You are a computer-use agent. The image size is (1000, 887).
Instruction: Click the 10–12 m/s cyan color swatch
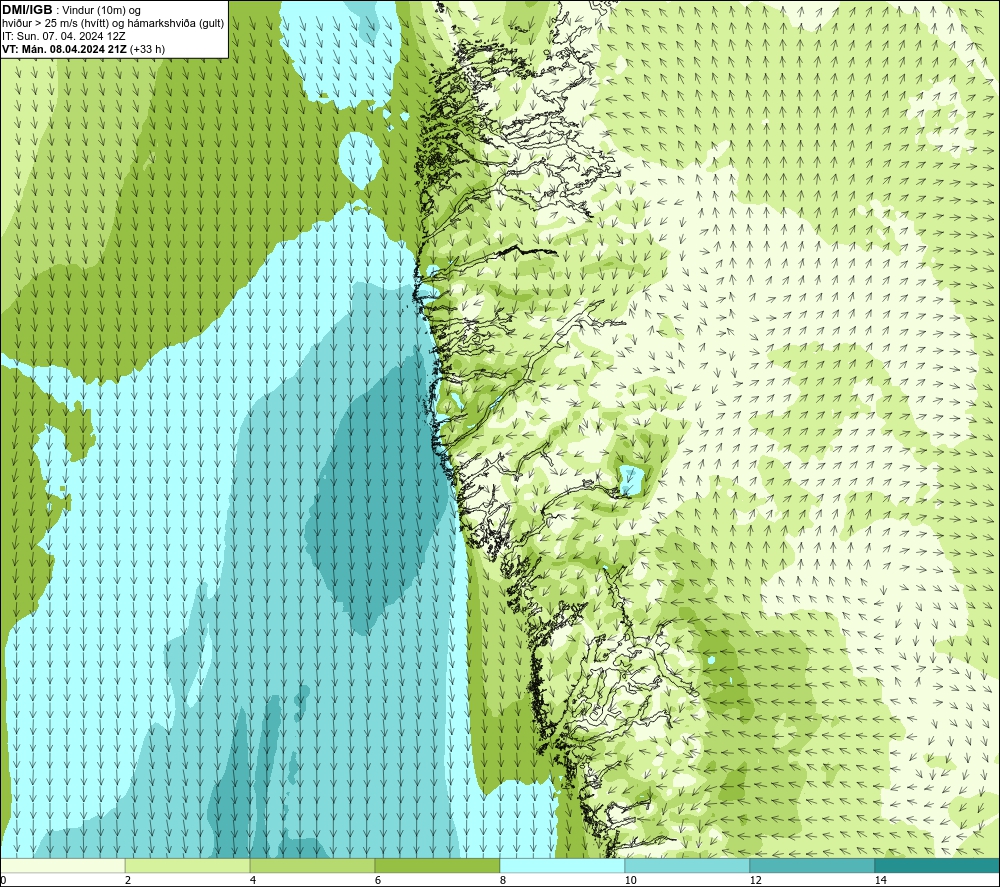tap(688, 865)
